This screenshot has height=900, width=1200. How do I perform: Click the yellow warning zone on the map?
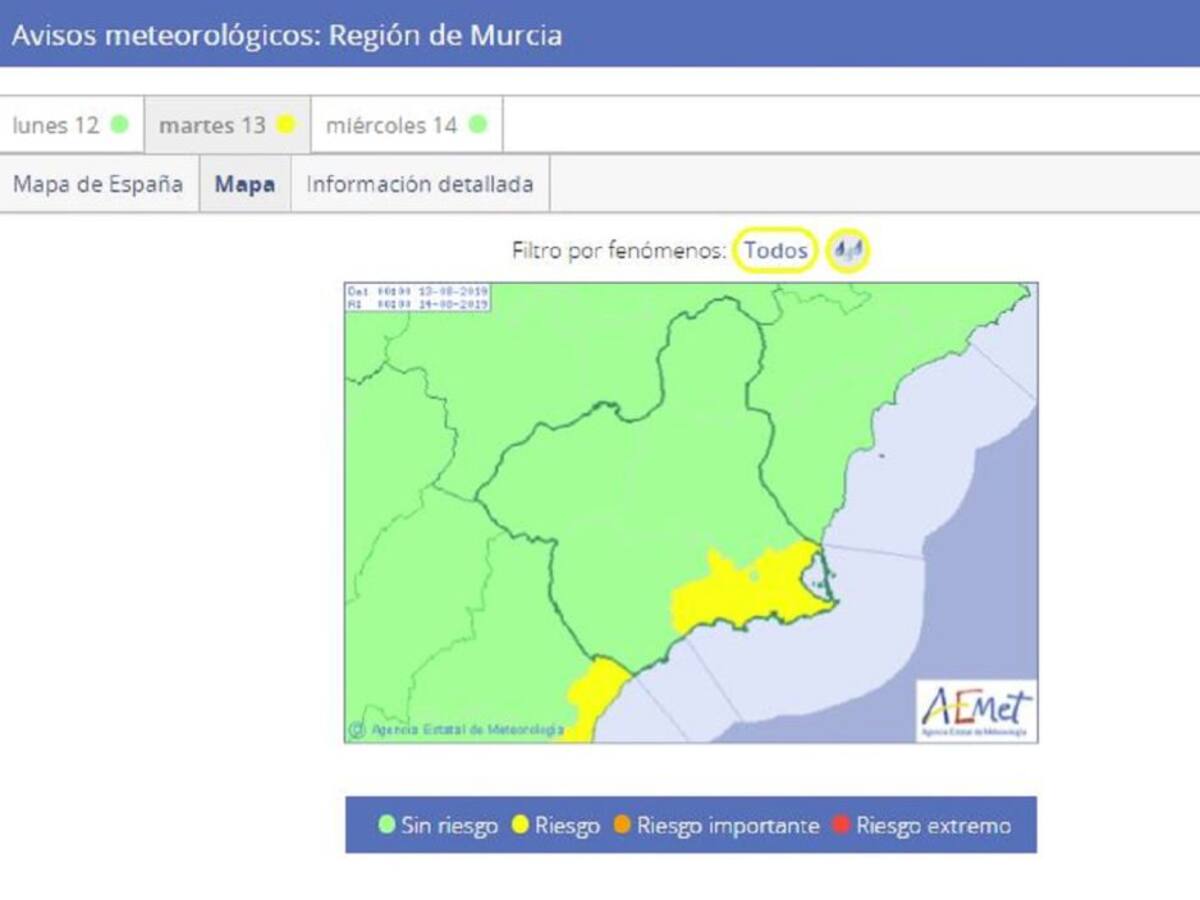click(745, 585)
